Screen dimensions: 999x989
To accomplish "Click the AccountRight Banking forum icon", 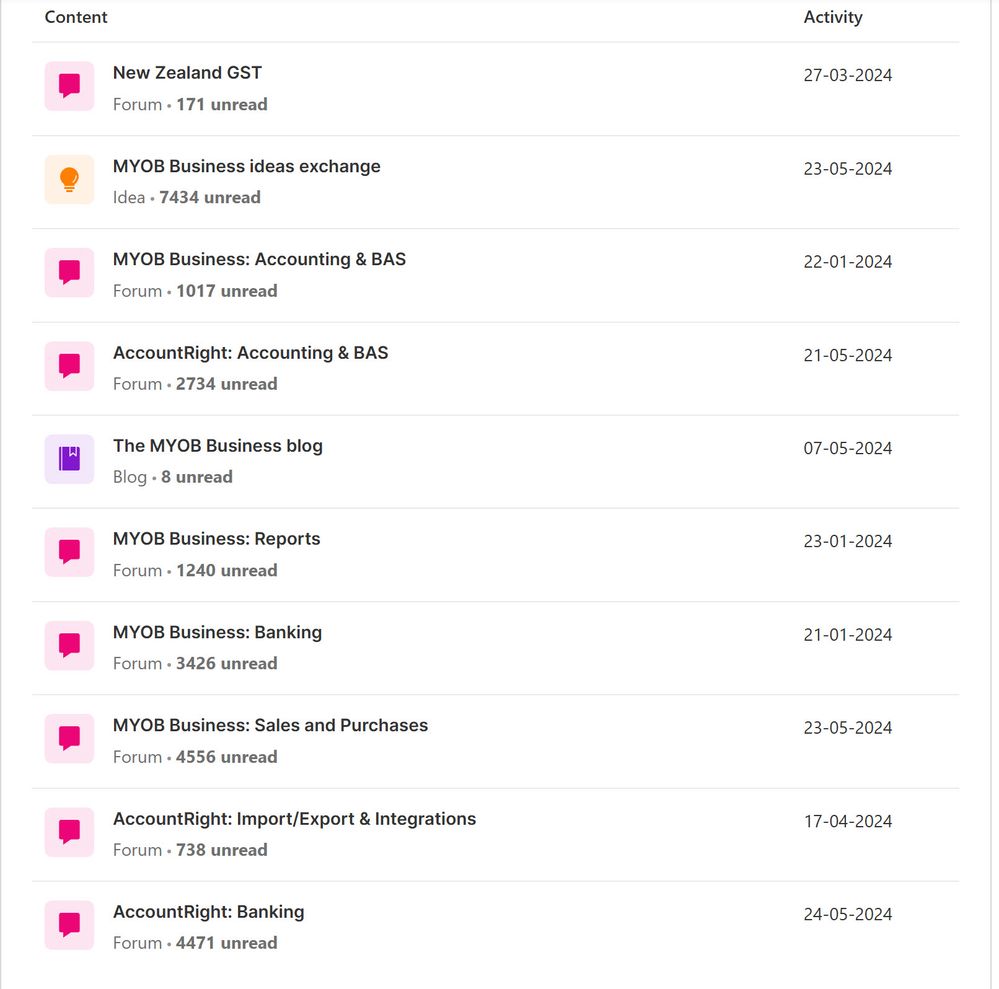I will click(69, 925).
